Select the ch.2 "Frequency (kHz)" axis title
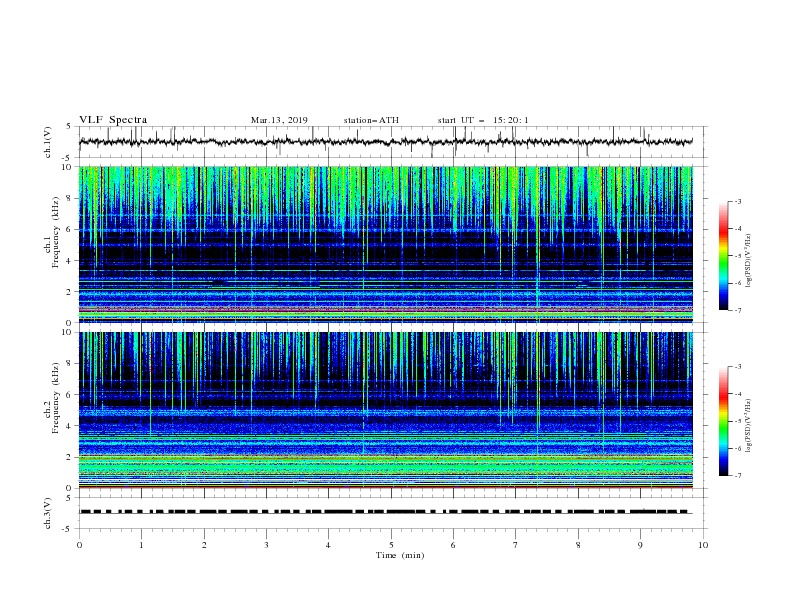792x612 pixels. pos(56,398)
